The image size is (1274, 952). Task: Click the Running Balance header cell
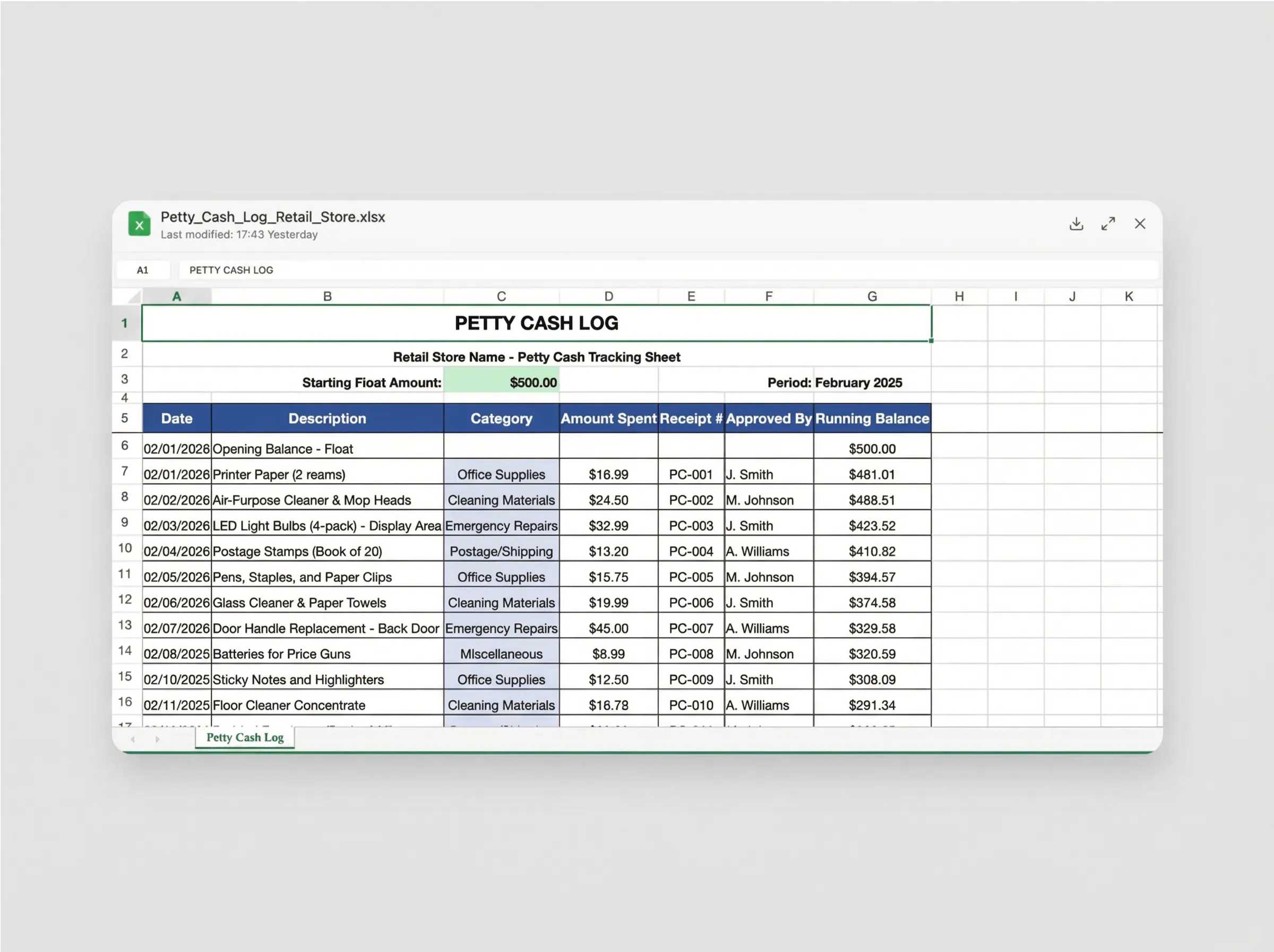tap(872, 419)
